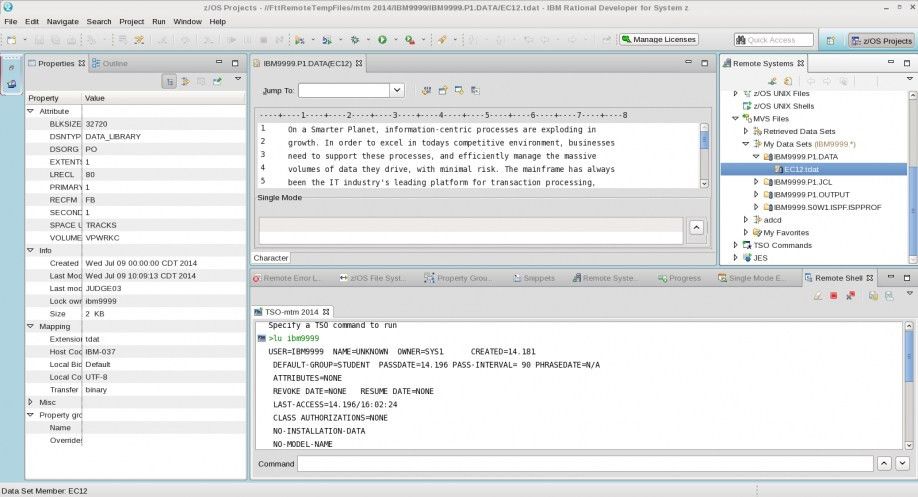Click the Open Perspective icon
918x497 pixels.
831,40
